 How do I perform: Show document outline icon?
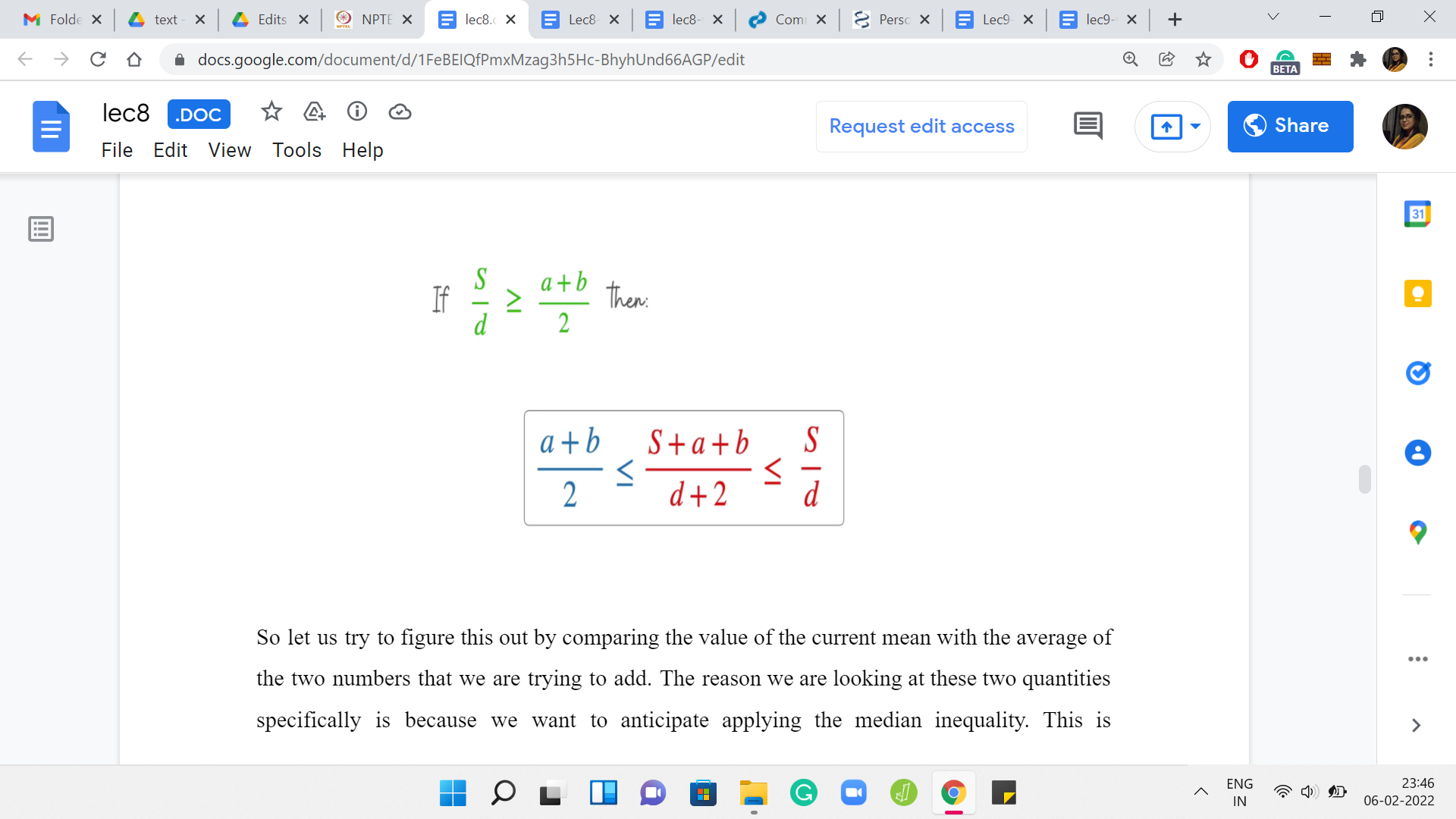click(41, 228)
